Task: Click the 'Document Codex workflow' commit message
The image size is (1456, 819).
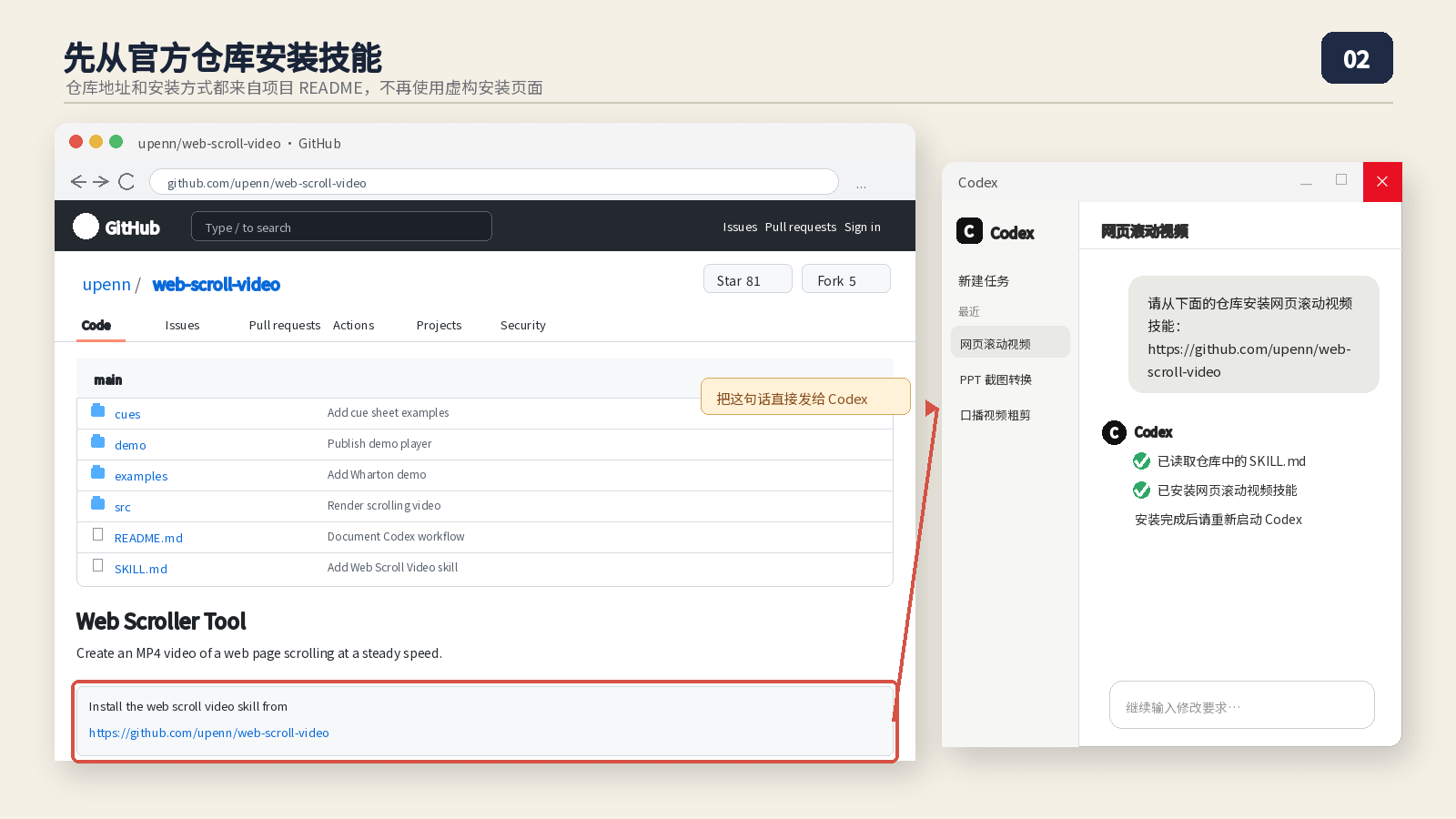Action: 396,537
